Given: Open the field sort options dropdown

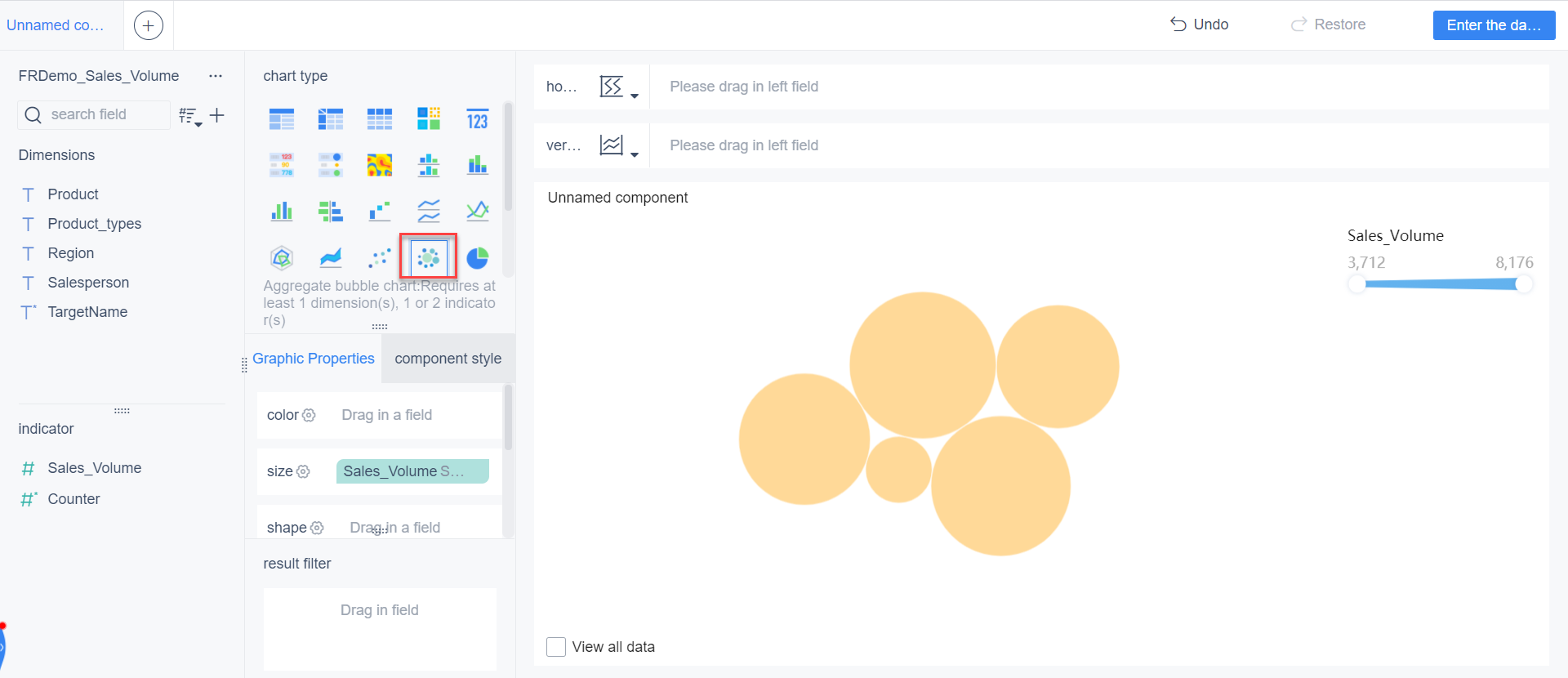Looking at the screenshot, I should point(190,116).
